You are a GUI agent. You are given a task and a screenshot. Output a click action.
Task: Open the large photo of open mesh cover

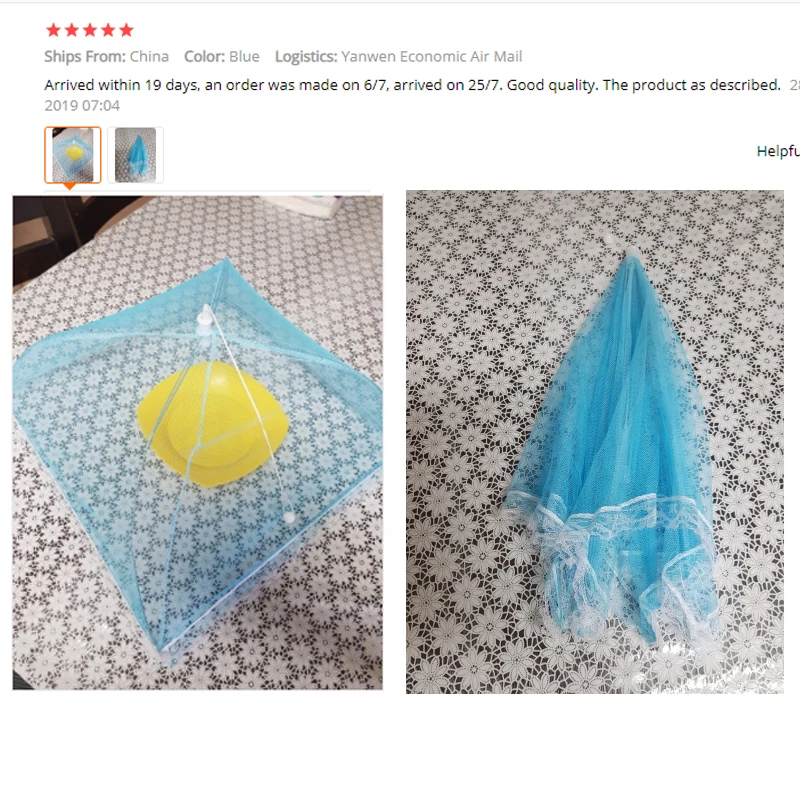[x=197, y=442]
